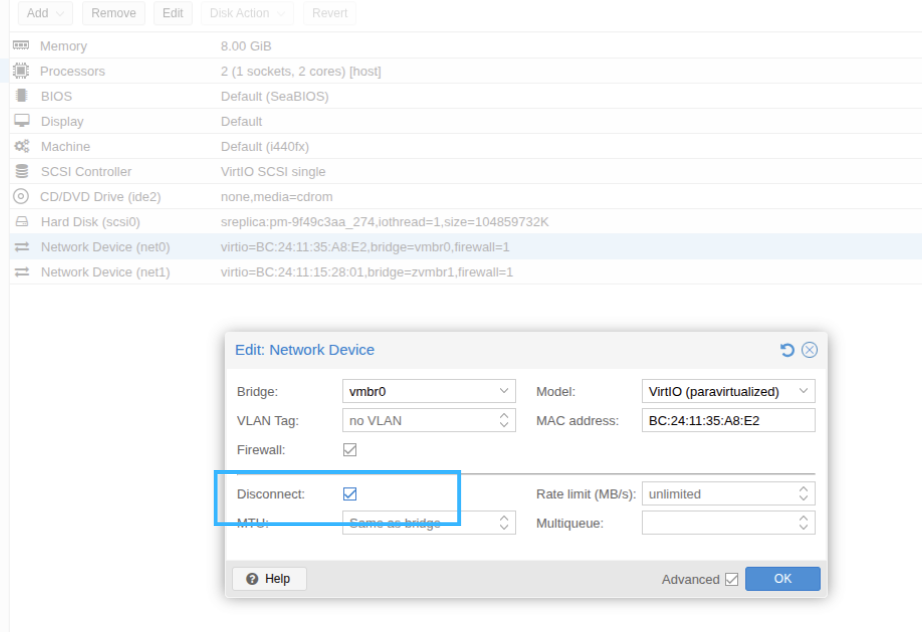Click the Hard Disk drive icon

[21, 222]
